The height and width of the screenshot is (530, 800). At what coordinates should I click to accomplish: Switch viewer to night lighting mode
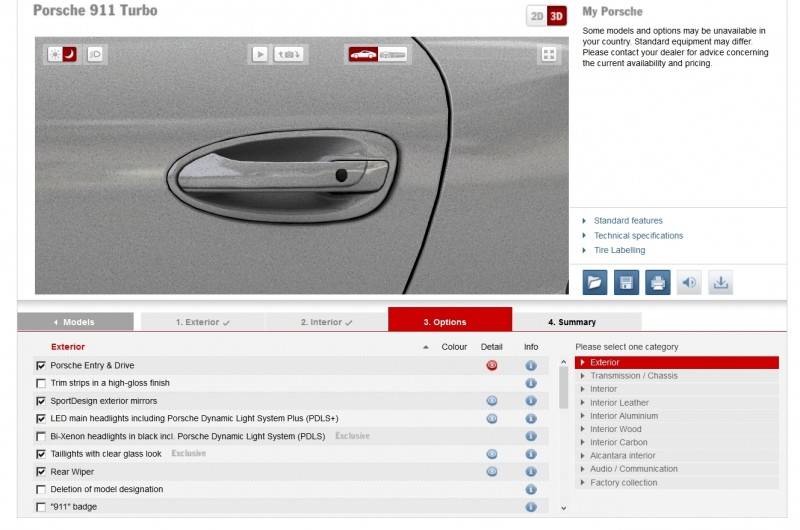point(69,54)
